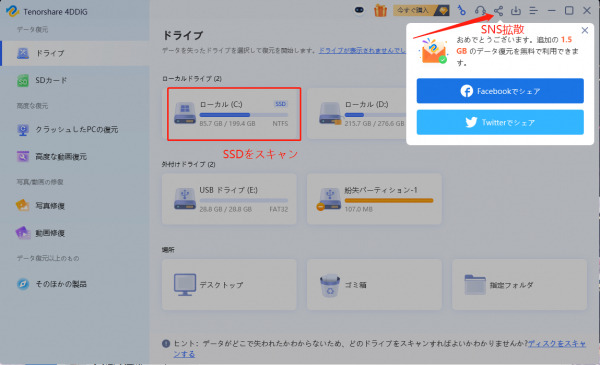Image resolution: width=600 pixels, height=365 pixels.
Task: Click the 28.8 GB / 28.8 GB text
Action: click(x=226, y=209)
